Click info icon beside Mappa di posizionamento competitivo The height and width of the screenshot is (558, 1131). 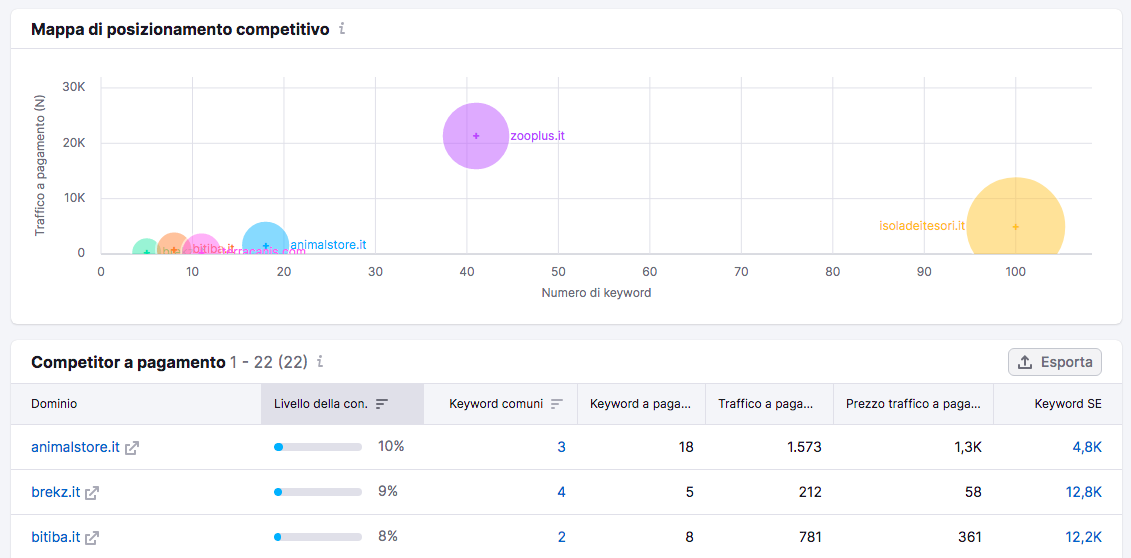(x=342, y=29)
